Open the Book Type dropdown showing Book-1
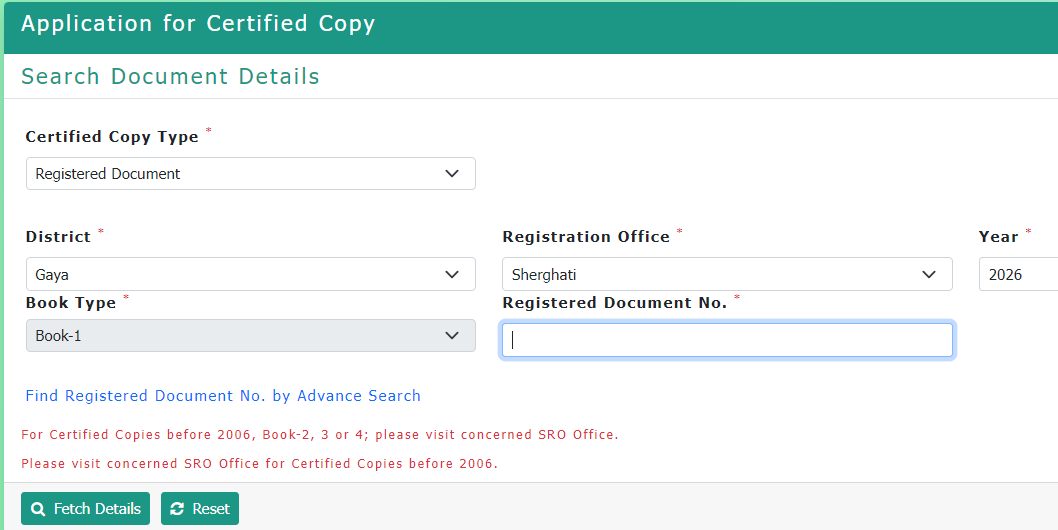Viewport: 1058px width, 530px height. click(x=250, y=336)
